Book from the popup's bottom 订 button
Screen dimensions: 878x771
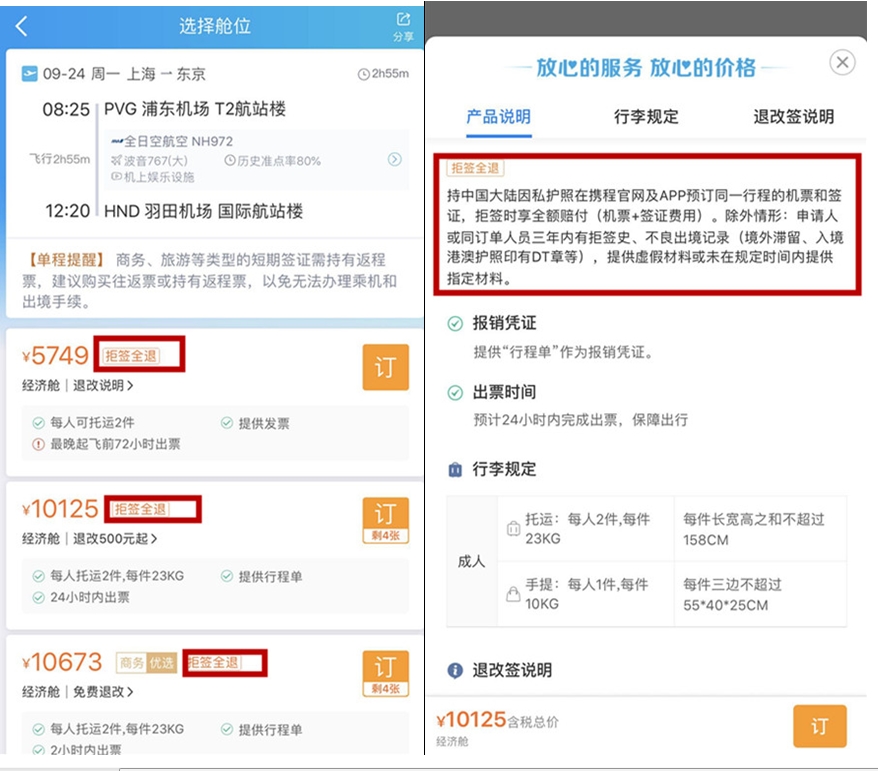[x=819, y=726]
